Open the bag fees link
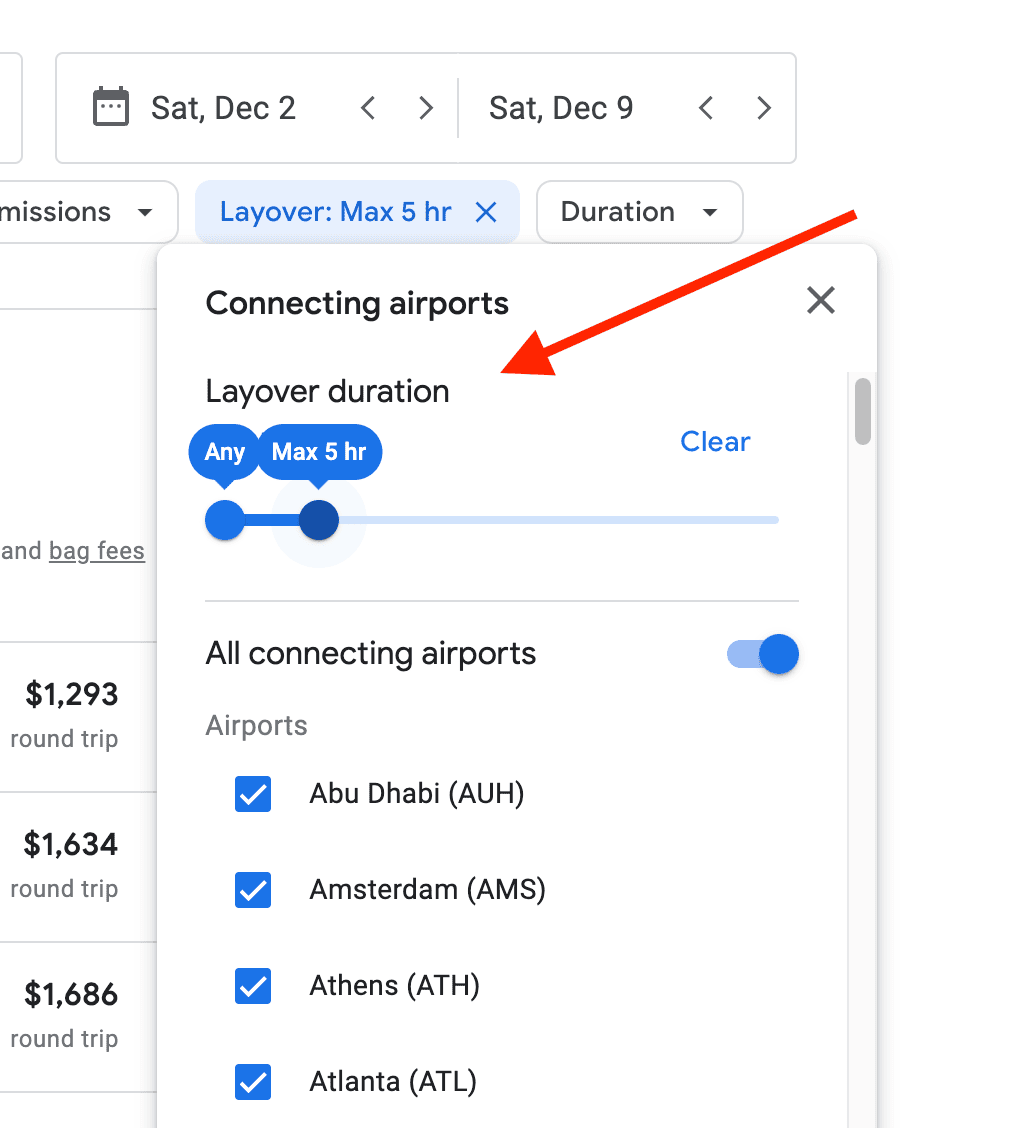Viewport: 1026px width, 1128px height. pos(97,551)
